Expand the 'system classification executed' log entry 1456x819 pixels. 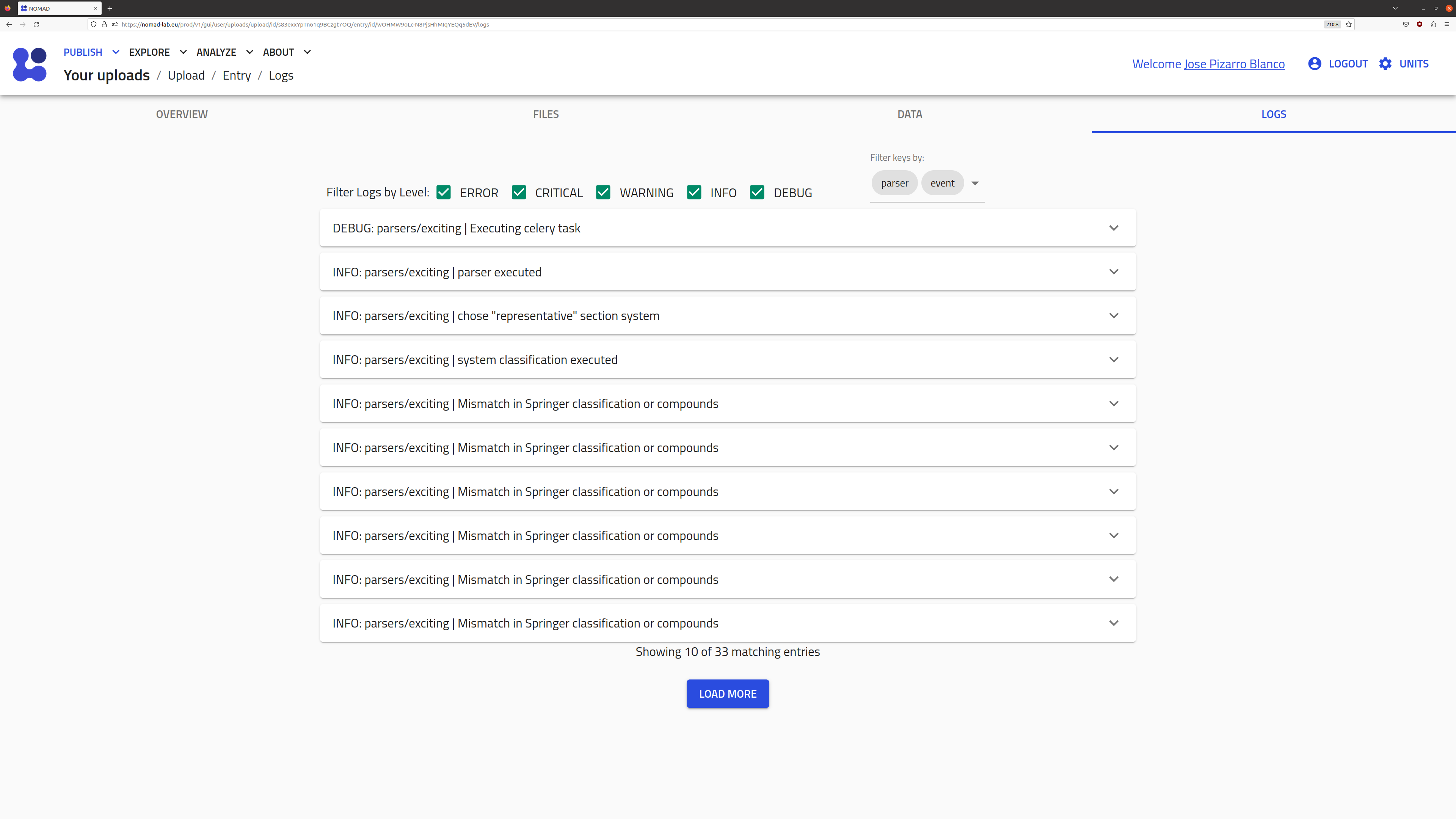point(1113,359)
